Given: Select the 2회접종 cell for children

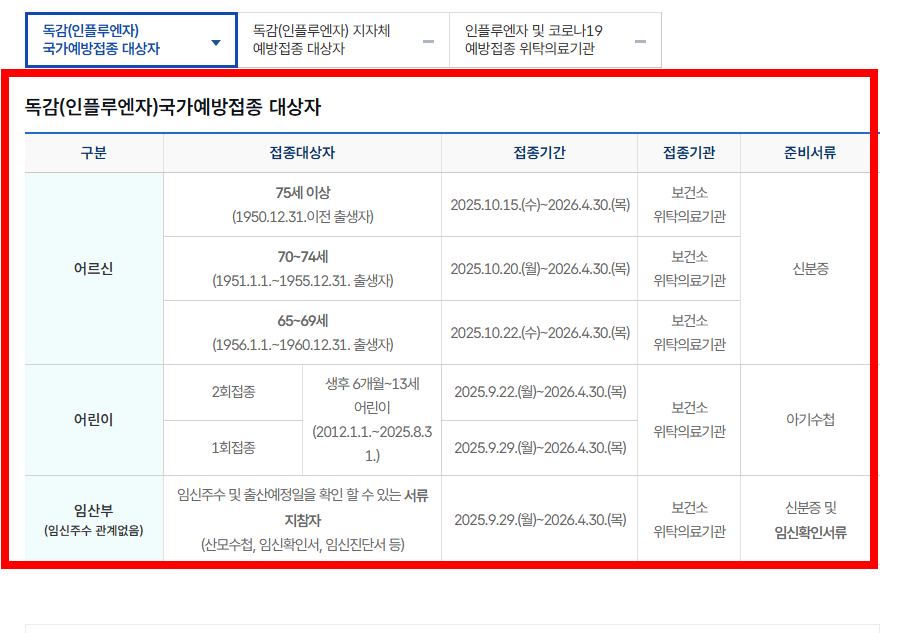Looking at the screenshot, I should [235, 392].
